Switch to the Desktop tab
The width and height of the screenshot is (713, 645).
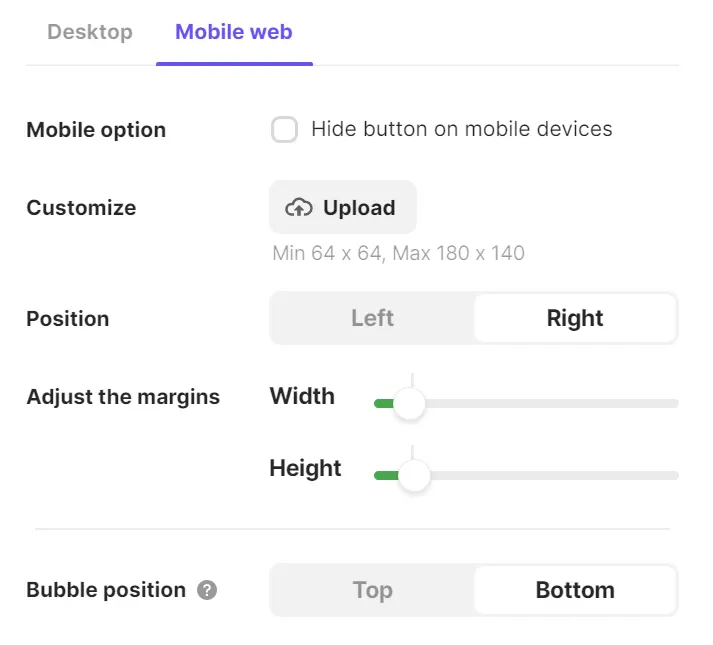(90, 32)
